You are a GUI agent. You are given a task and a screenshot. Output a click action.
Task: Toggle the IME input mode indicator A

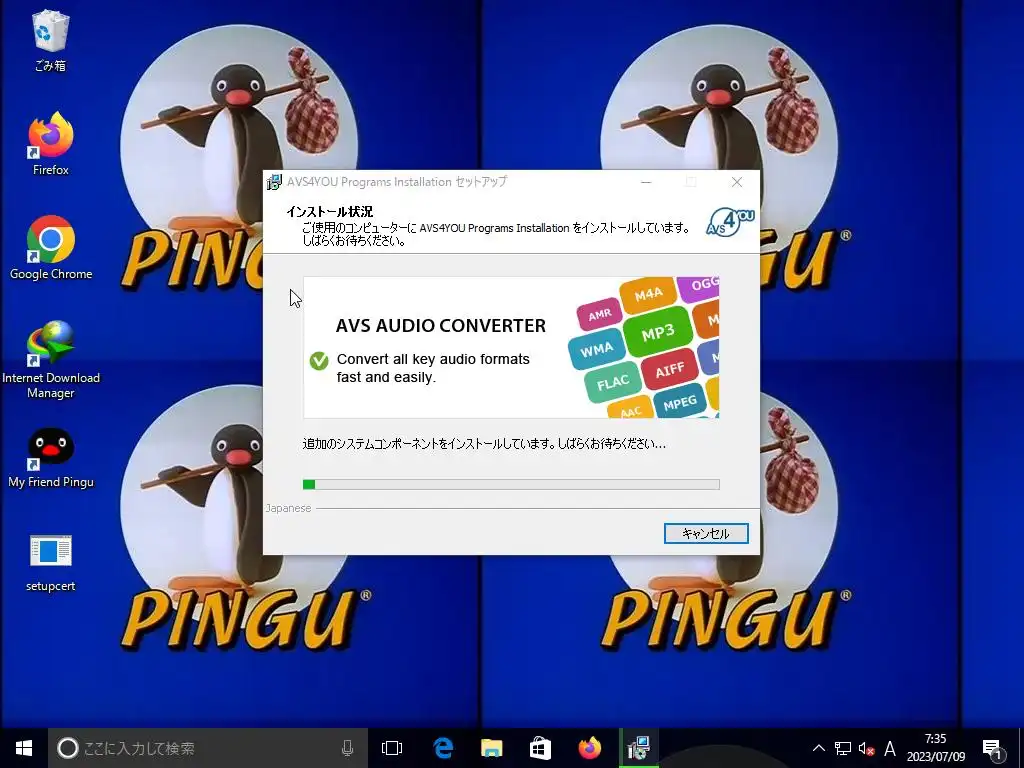click(889, 748)
